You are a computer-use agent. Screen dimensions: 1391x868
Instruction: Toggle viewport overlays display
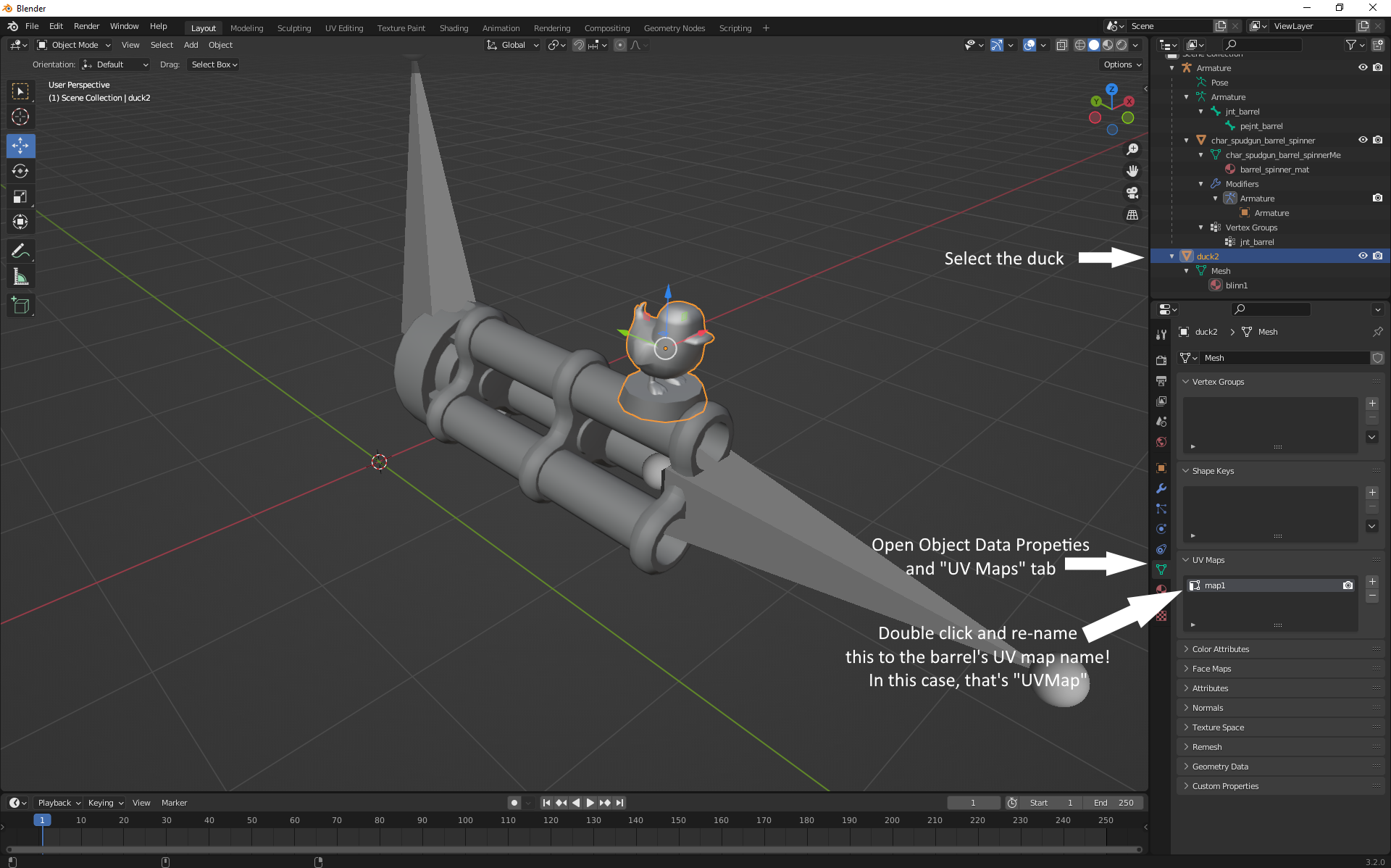[1029, 45]
